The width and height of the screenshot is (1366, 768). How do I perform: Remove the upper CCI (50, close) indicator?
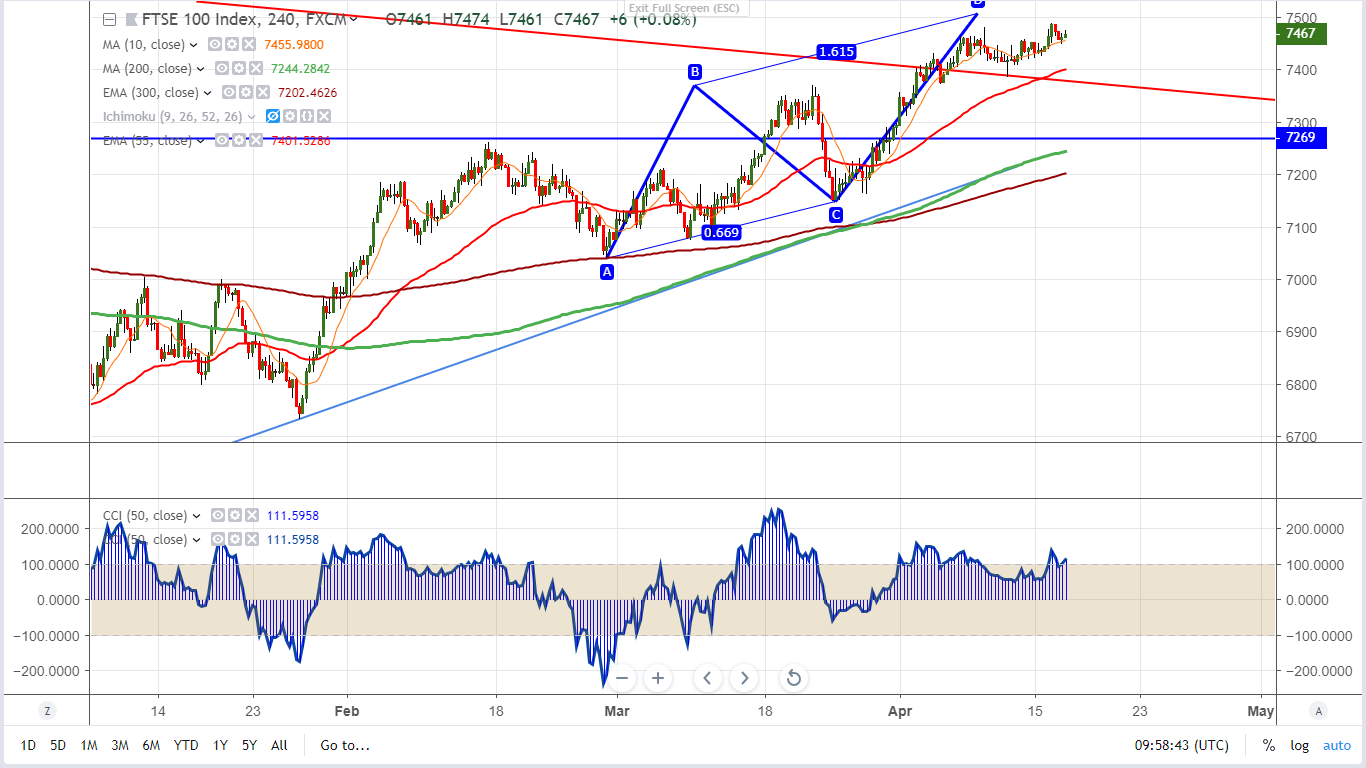click(x=250, y=515)
